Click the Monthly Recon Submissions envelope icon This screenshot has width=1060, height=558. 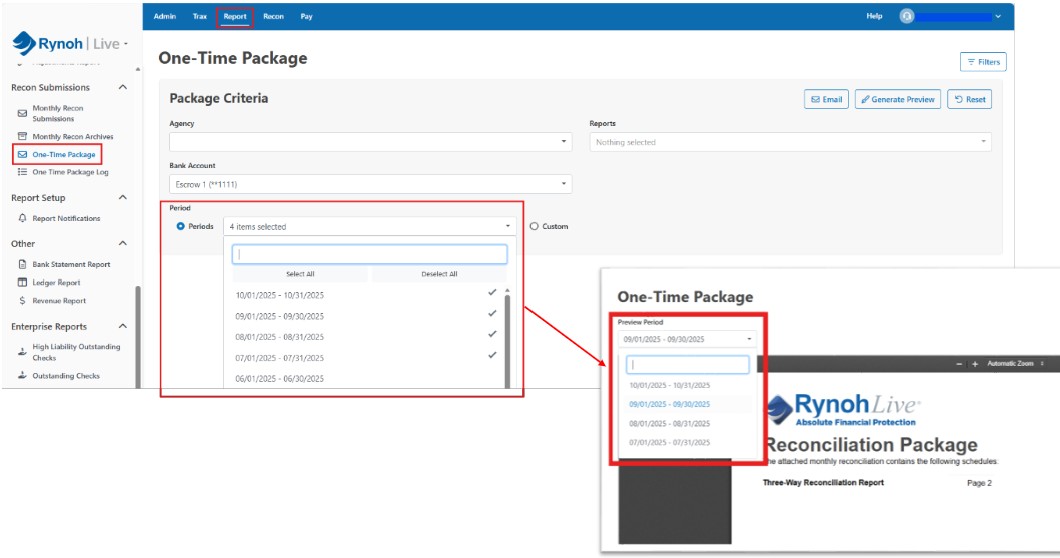coord(22,113)
